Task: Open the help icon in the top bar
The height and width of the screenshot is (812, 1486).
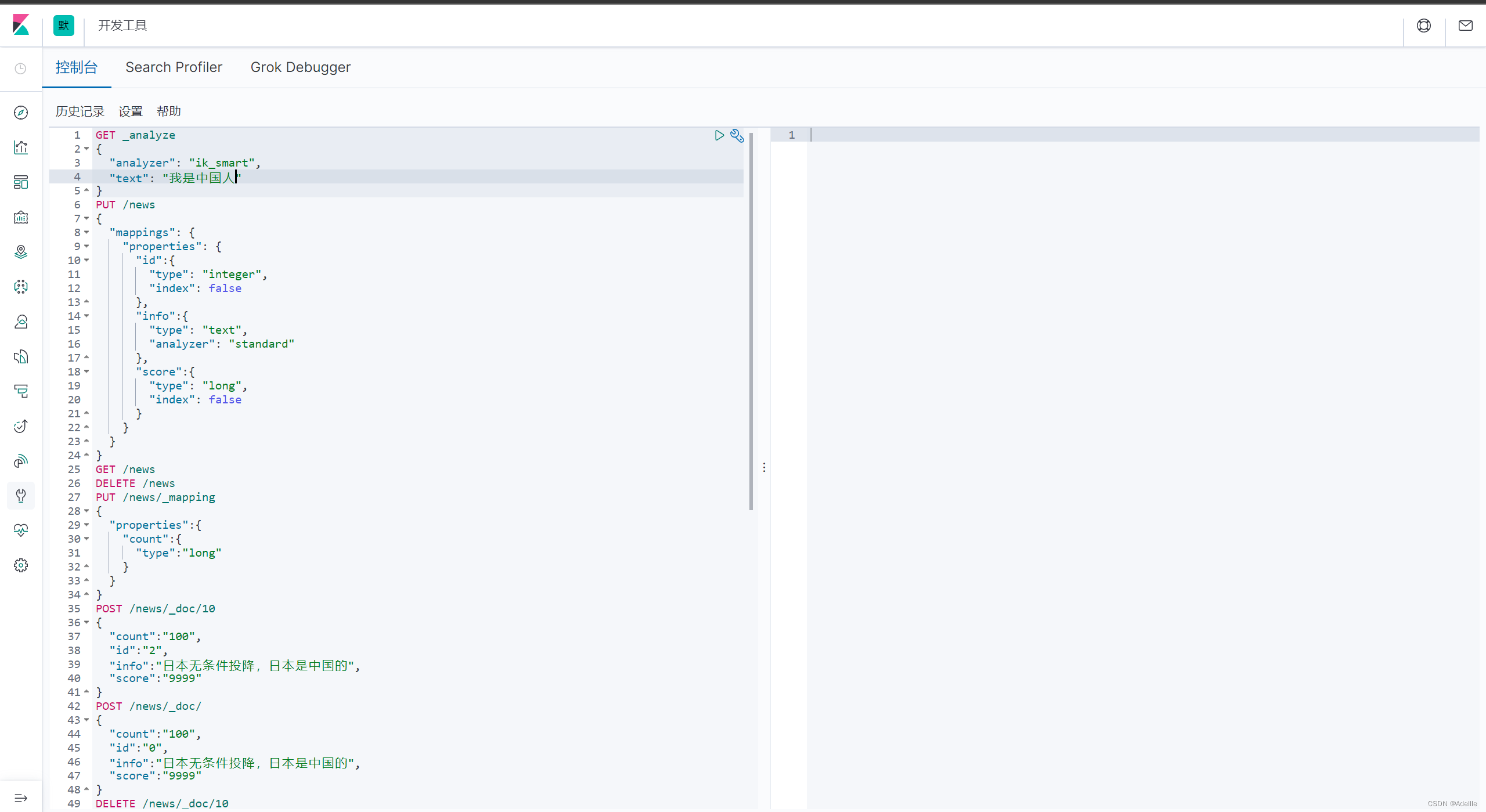Action: coord(1424,26)
